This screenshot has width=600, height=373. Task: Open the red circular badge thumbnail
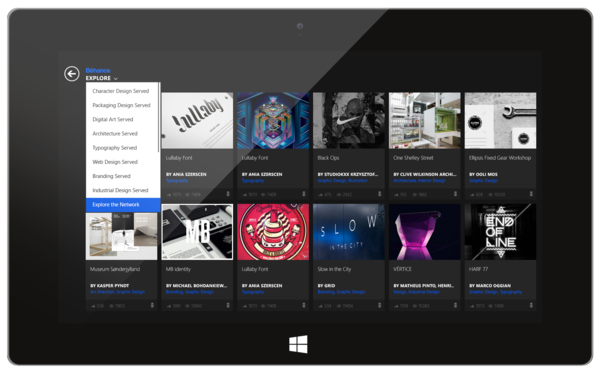[273, 232]
